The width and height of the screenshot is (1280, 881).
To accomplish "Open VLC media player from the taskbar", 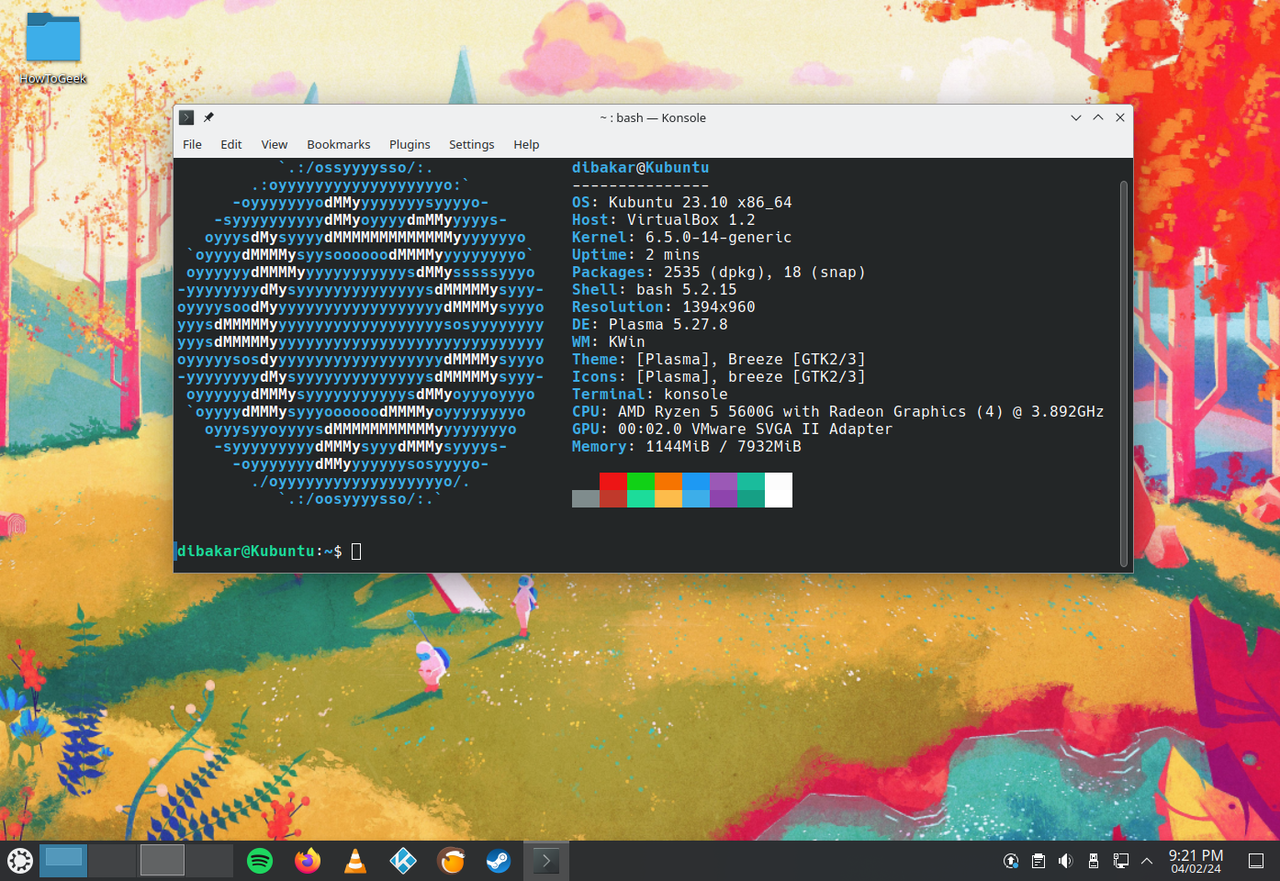I will (355, 860).
